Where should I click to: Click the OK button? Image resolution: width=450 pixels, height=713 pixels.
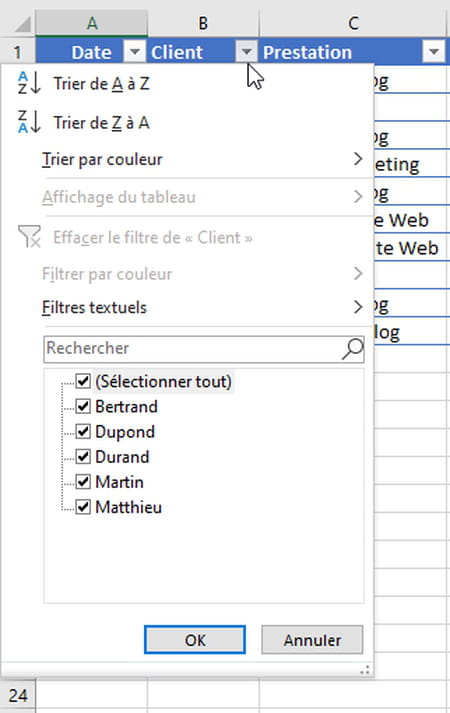pyautogui.click(x=195, y=640)
